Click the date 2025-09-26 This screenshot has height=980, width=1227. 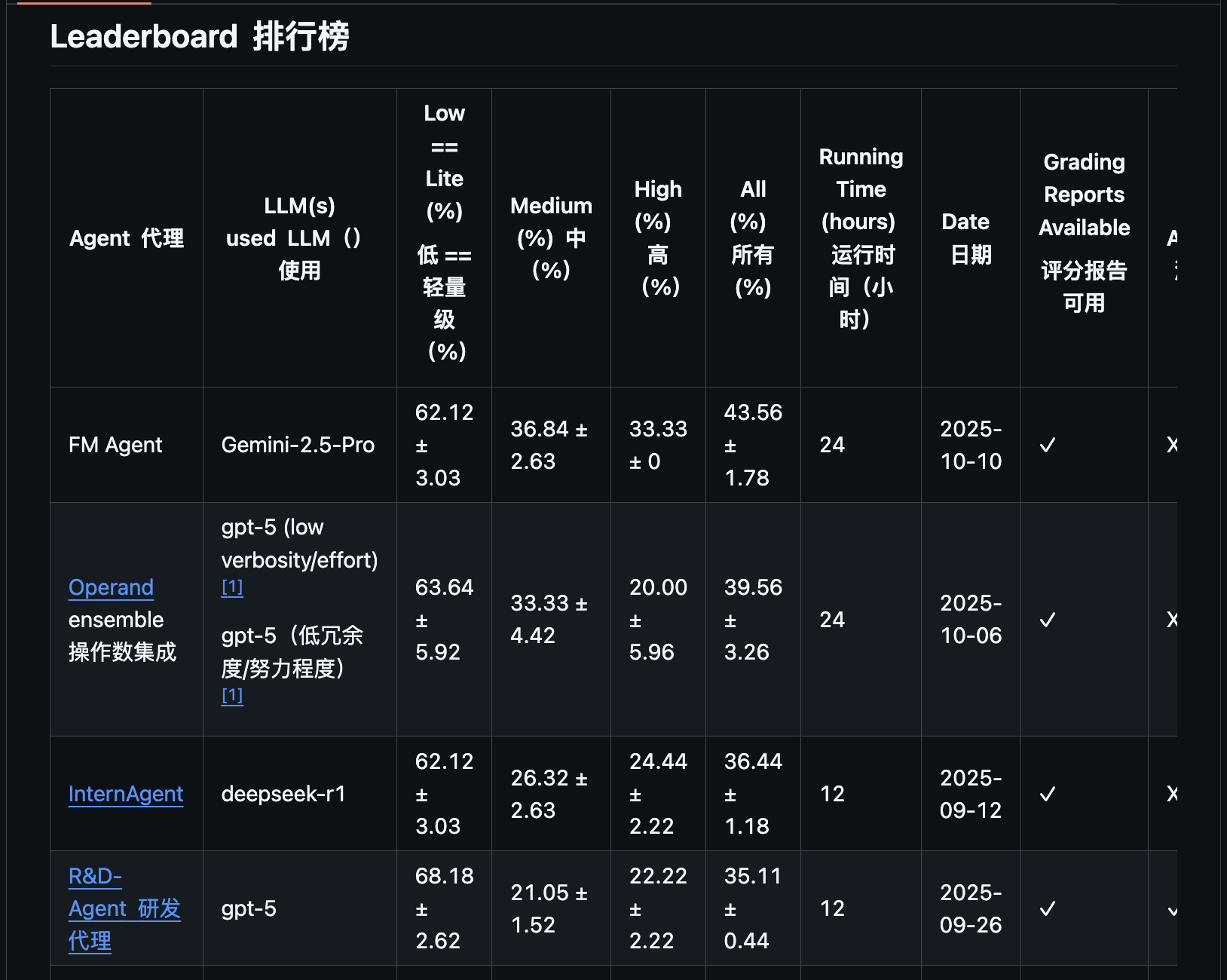[x=971, y=908]
